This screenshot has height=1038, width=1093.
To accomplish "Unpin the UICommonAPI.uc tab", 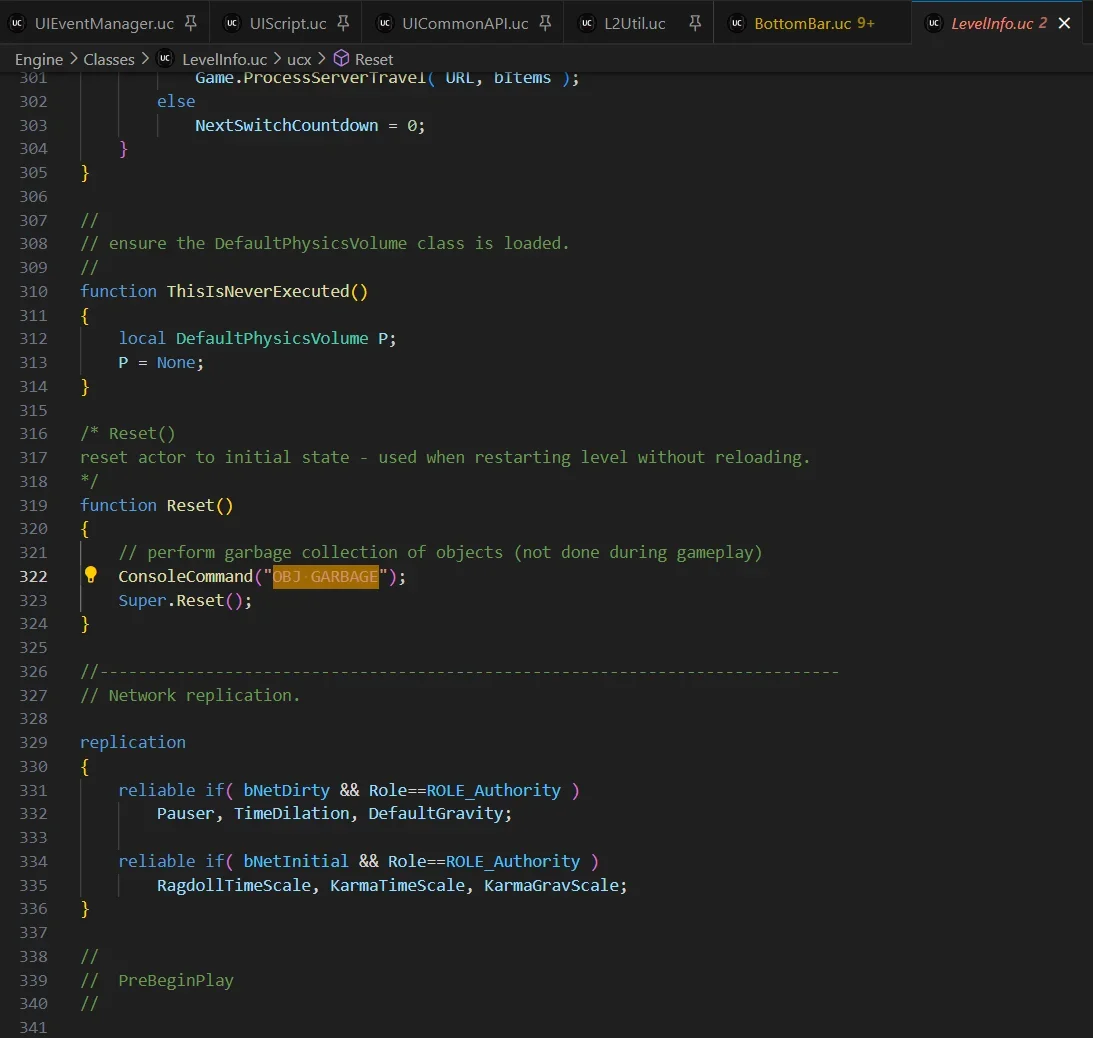I will (545, 23).
